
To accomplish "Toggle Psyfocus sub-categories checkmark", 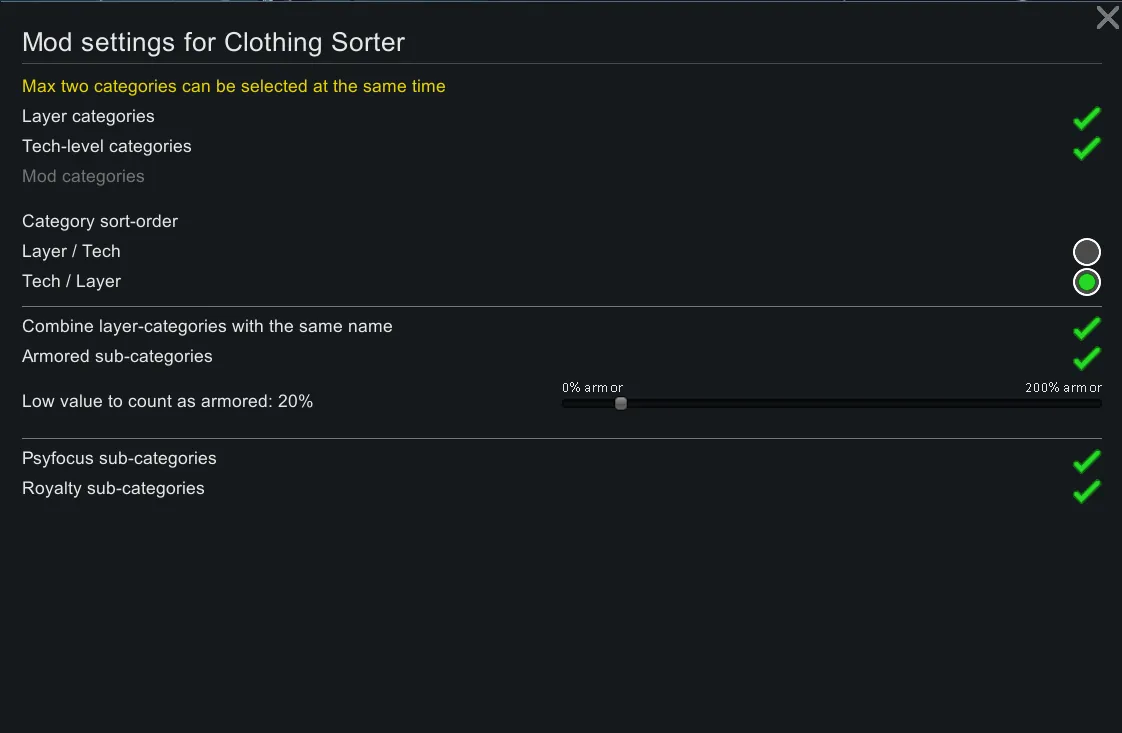I will point(1087,461).
